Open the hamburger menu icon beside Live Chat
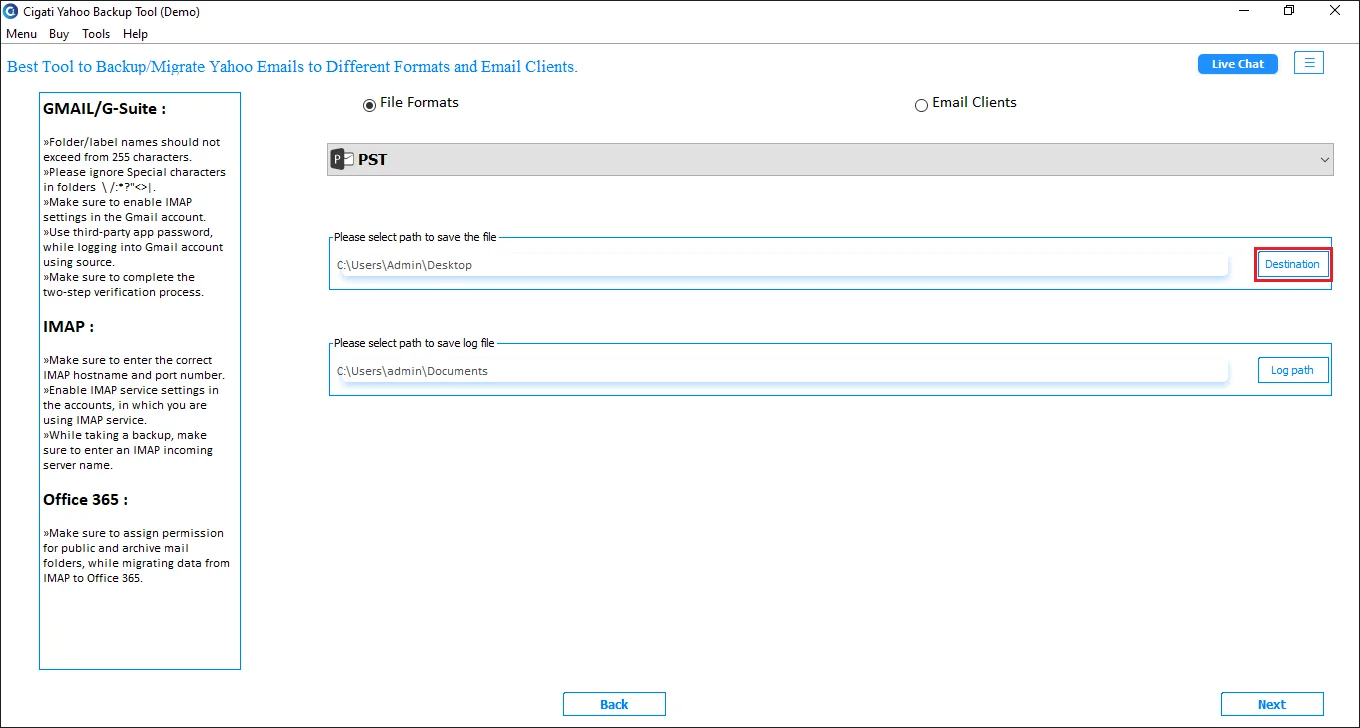1360x728 pixels. pyautogui.click(x=1309, y=63)
